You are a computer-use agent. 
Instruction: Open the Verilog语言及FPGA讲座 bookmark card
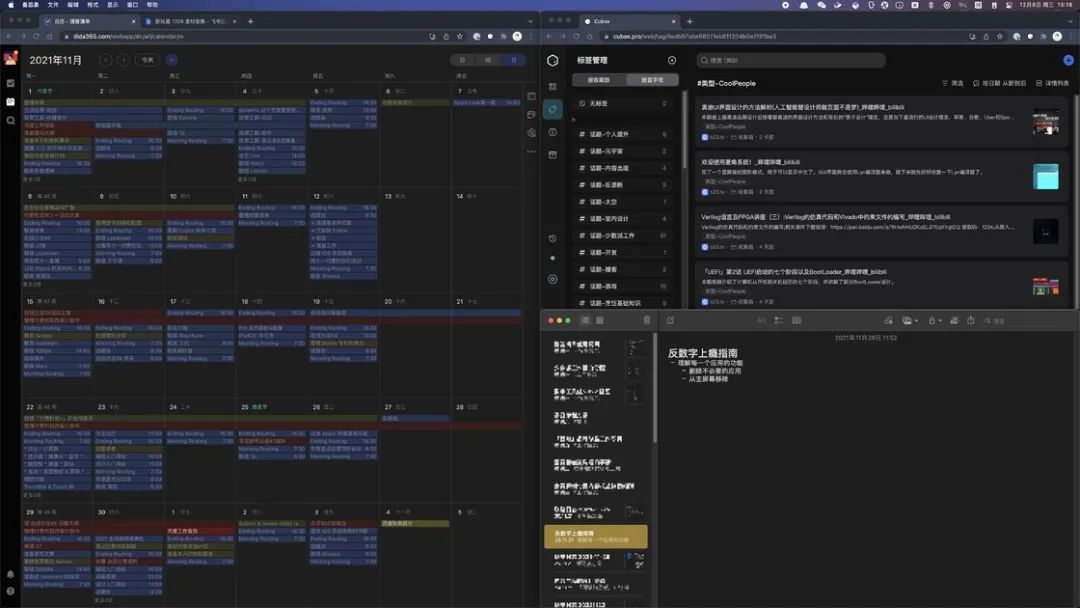(881, 231)
